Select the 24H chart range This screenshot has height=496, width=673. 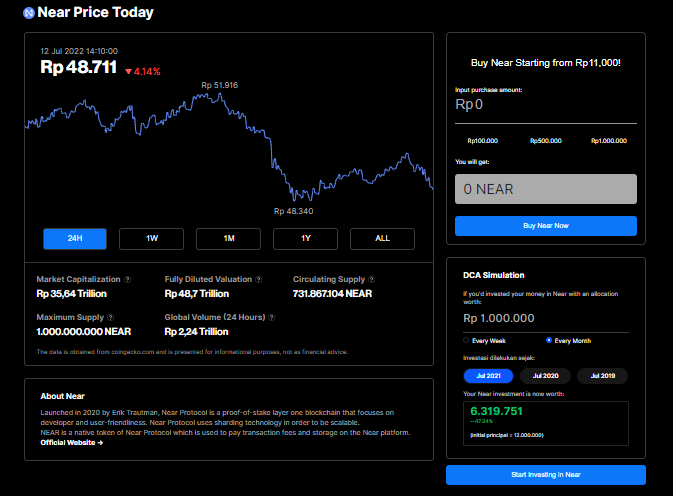(75, 239)
